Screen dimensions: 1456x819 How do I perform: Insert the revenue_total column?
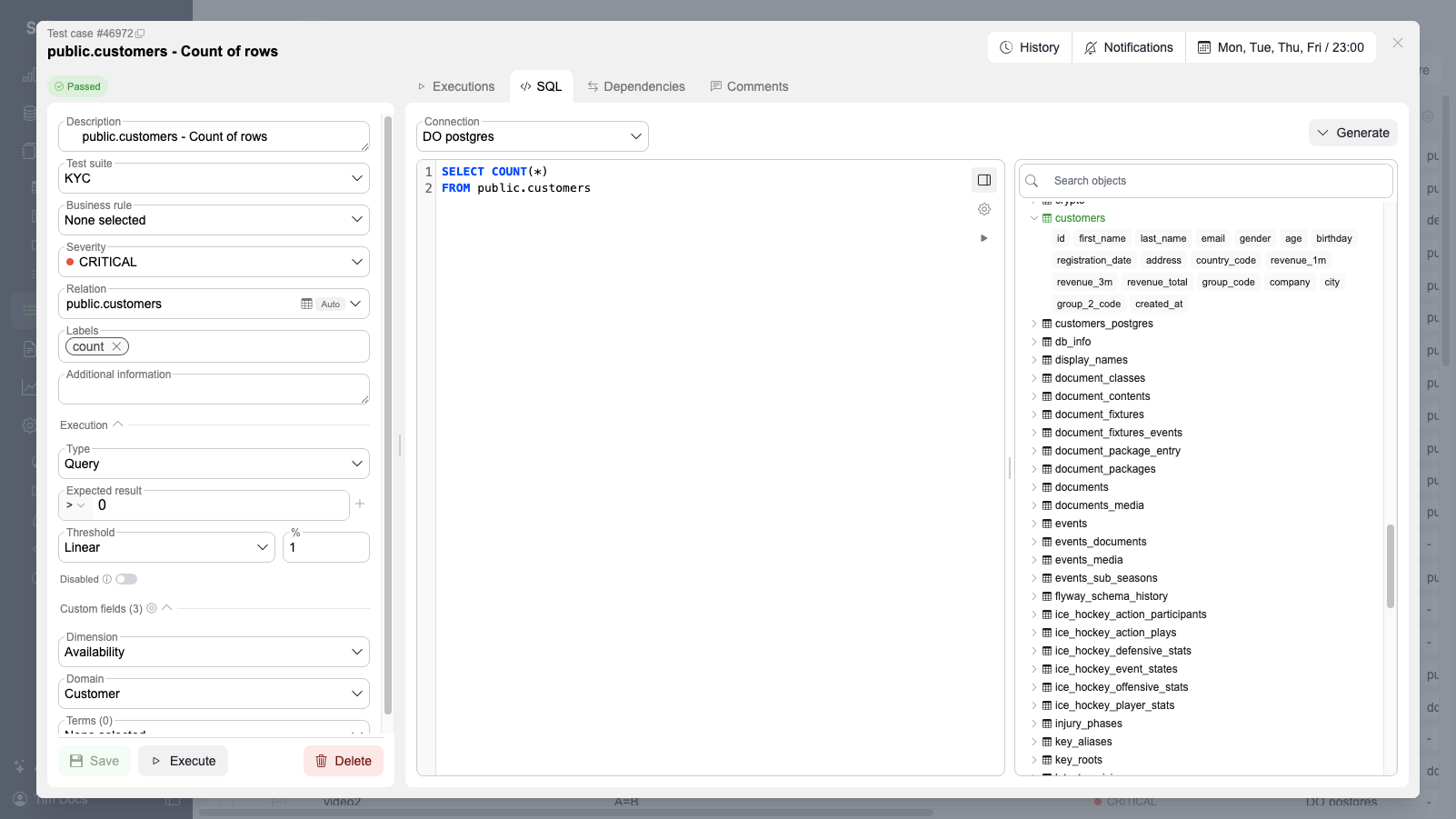(1157, 282)
